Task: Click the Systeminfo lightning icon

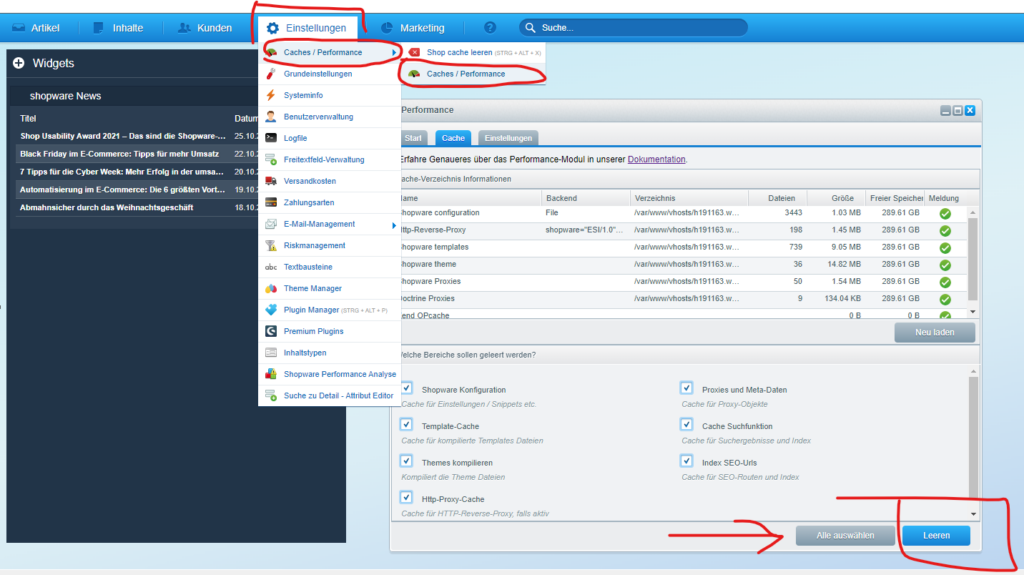Action: click(x=271, y=95)
